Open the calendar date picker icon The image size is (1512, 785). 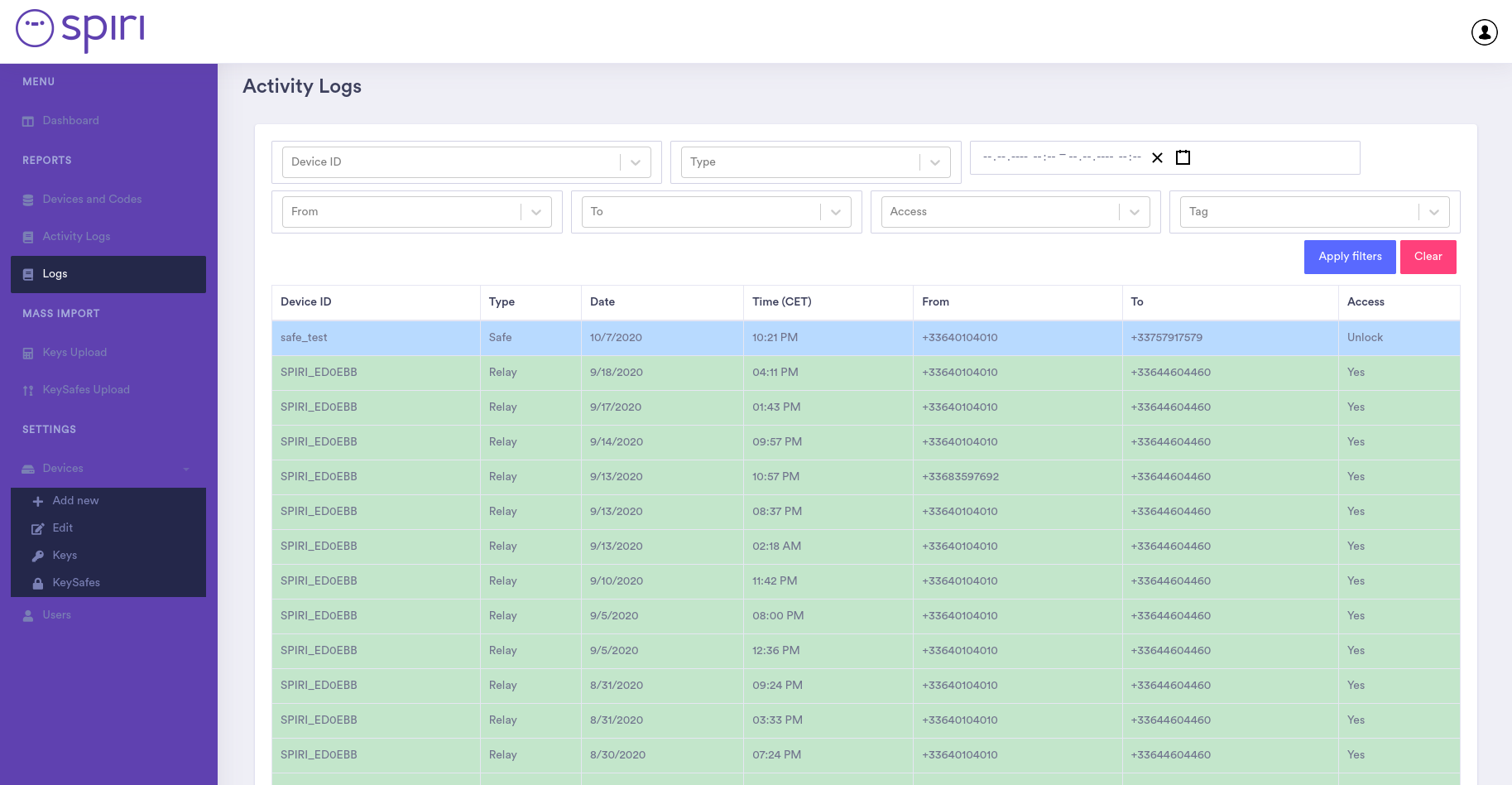(x=1183, y=158)
